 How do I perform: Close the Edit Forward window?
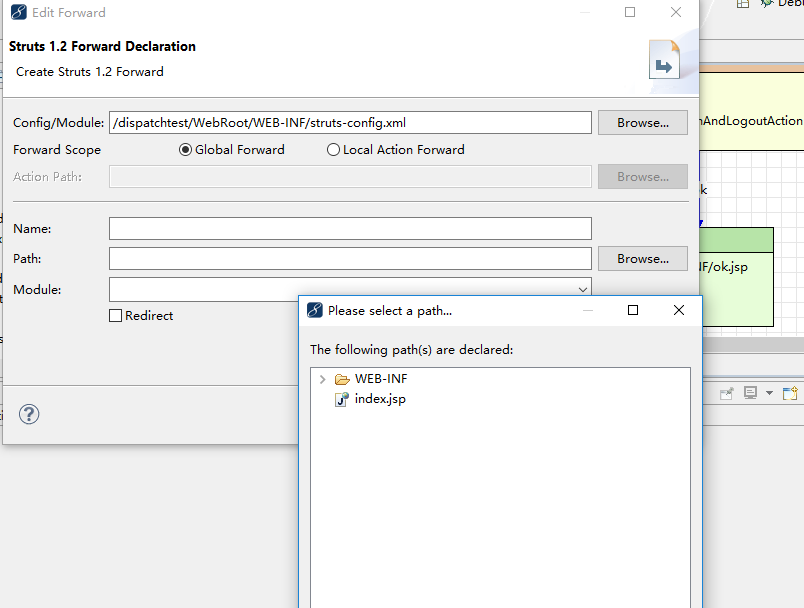[x=676, y=12]
